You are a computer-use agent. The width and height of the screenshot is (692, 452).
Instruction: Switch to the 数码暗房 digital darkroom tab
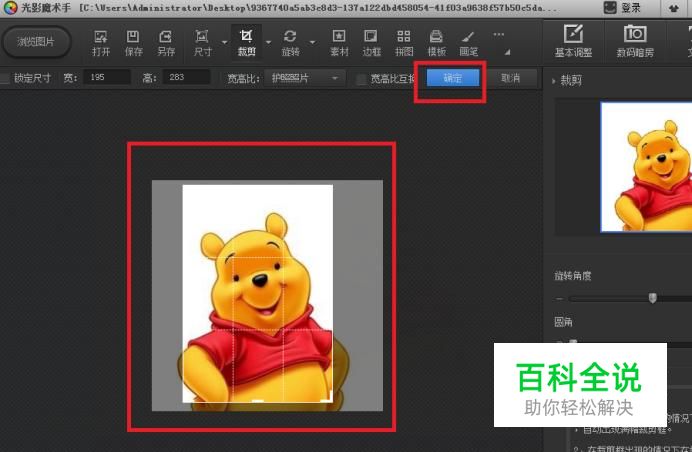(635, 41)
